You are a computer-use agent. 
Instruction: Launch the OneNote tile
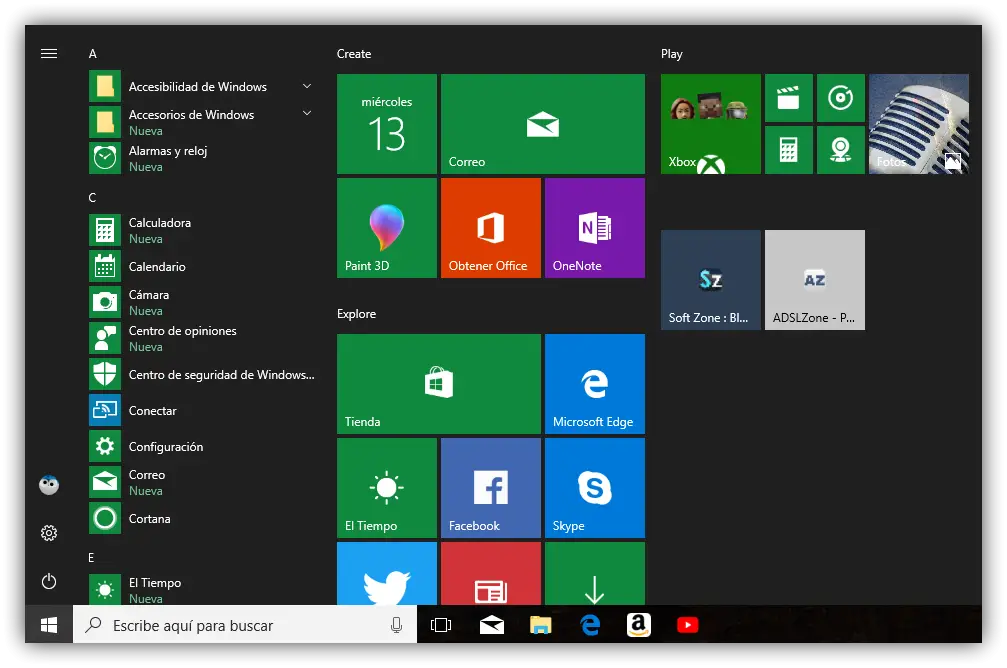594,228
